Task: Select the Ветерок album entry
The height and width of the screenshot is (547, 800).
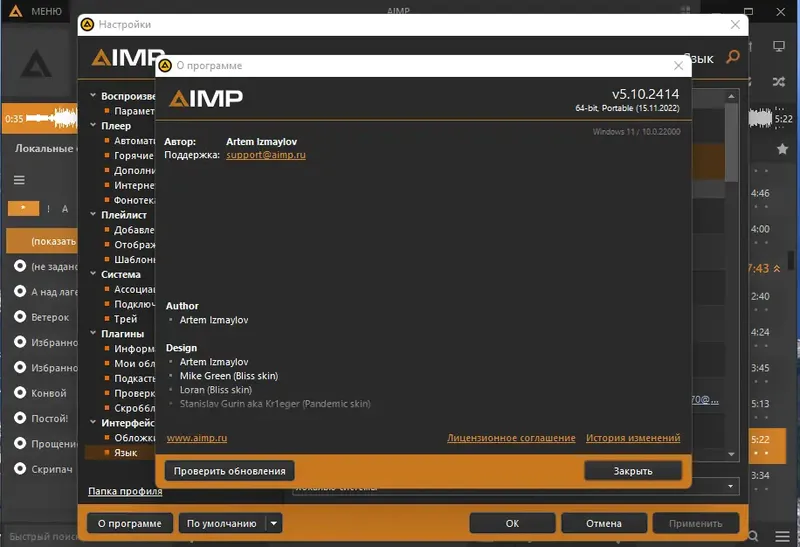Action: (50, 317)
